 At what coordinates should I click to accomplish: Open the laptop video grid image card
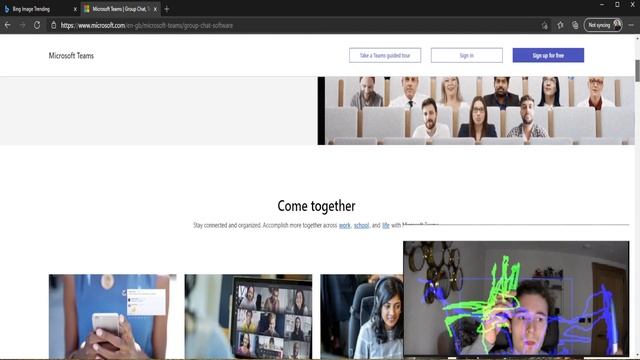(248, 317)
